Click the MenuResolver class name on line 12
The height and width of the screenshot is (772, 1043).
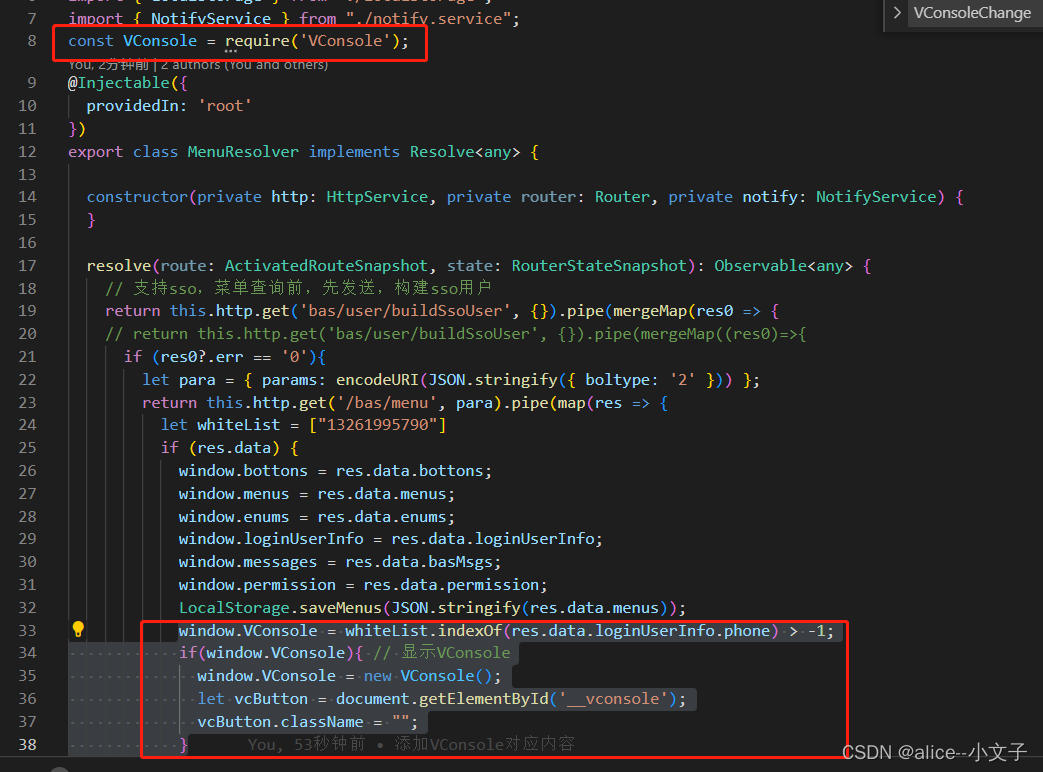click(x=243, y=151)
